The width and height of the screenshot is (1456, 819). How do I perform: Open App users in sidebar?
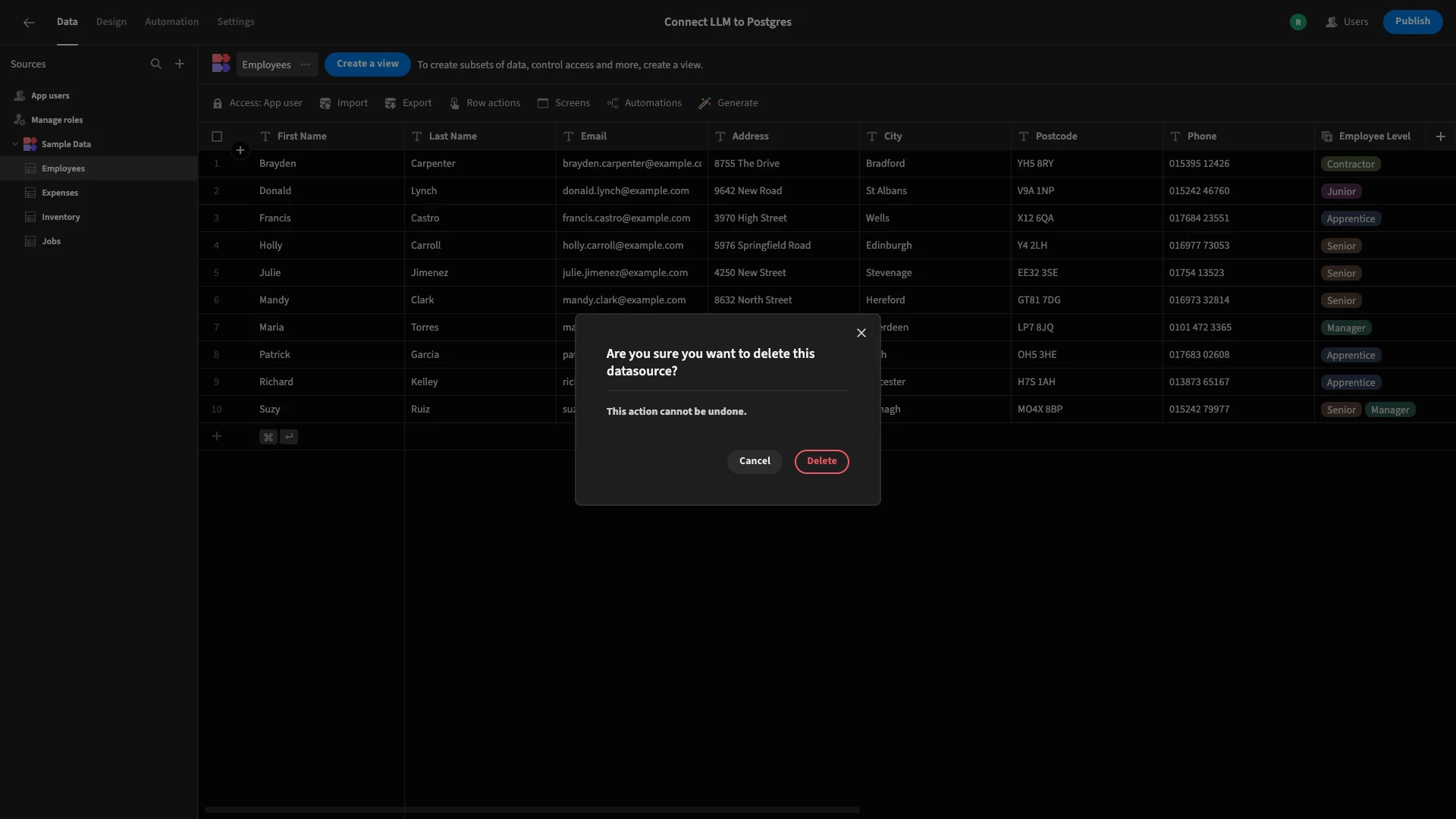coord(99,96)
